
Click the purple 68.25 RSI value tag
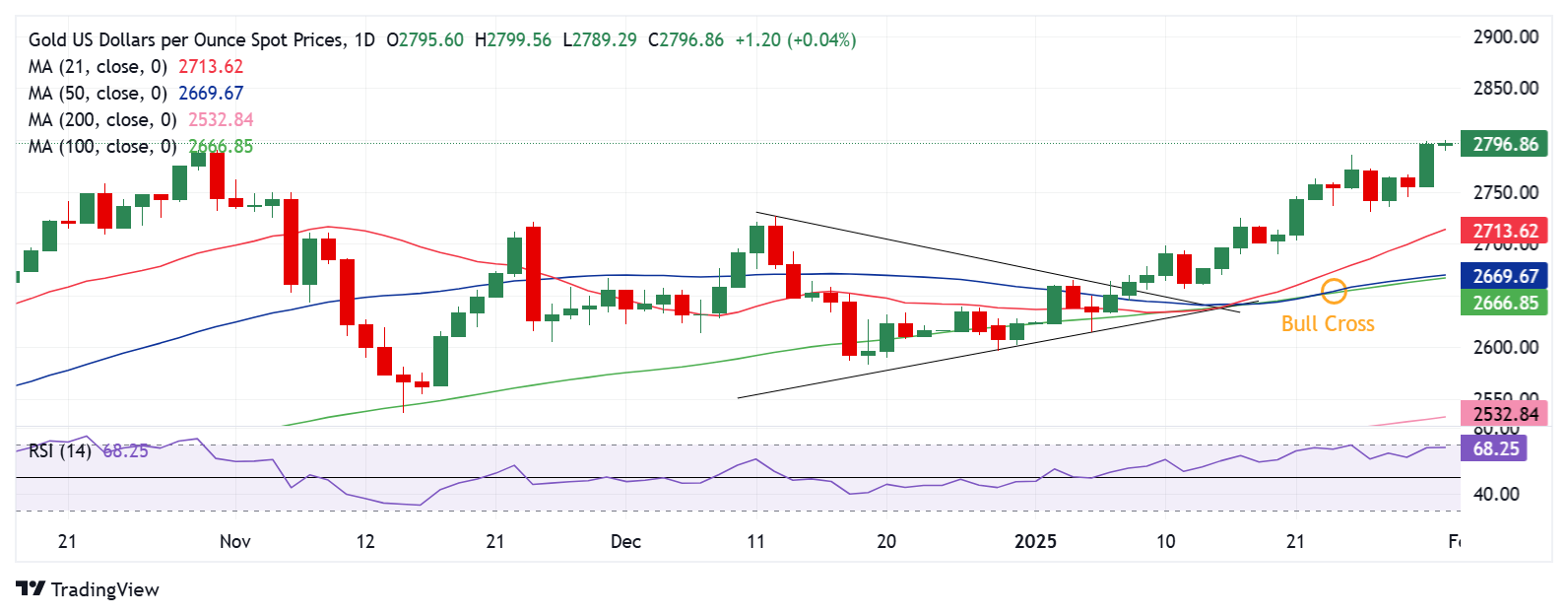[1495, 449]
